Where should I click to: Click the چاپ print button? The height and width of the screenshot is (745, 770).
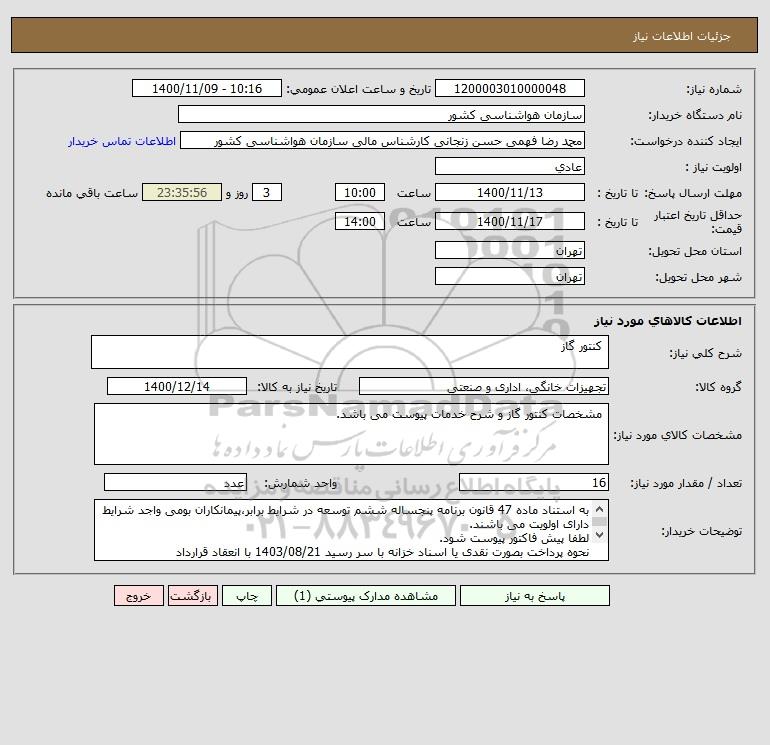247,596
